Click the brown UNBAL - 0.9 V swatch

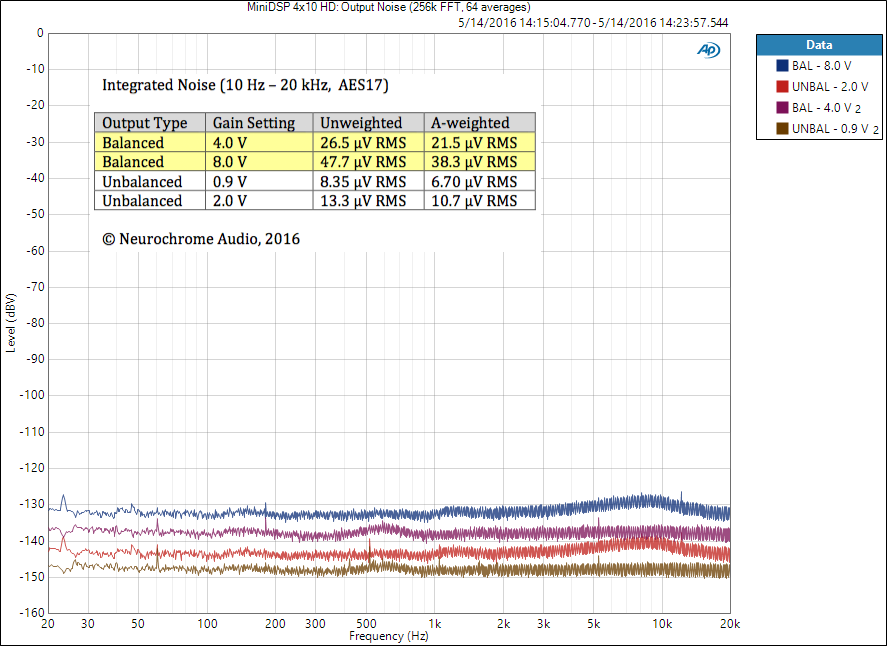782,128
